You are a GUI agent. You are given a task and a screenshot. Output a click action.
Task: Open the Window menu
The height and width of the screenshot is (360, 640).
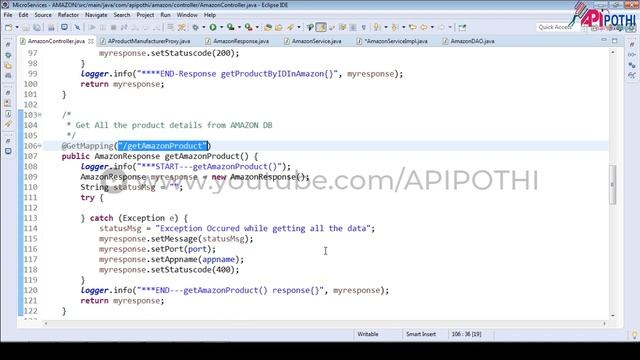[x=187, y=15]
